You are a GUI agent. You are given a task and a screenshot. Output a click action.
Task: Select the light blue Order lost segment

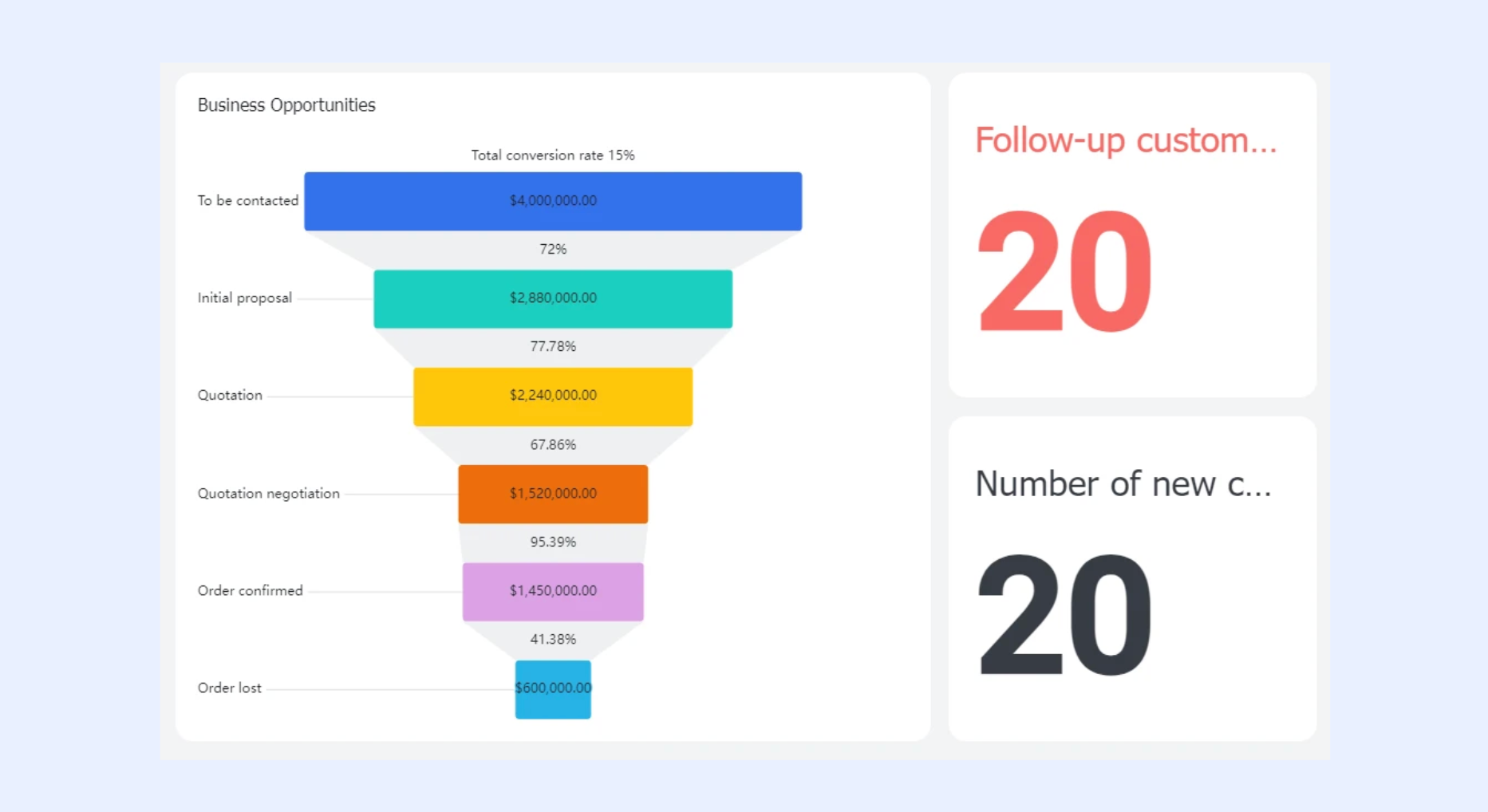click(553, 689)
